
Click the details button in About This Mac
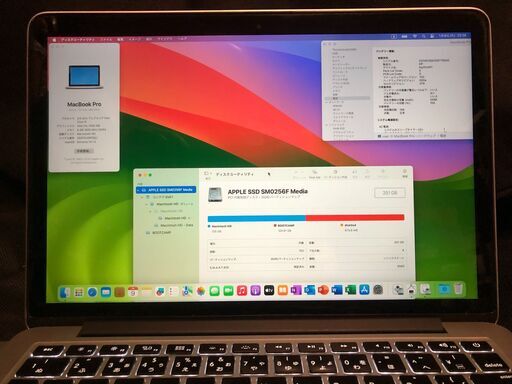tap(83, 151)
